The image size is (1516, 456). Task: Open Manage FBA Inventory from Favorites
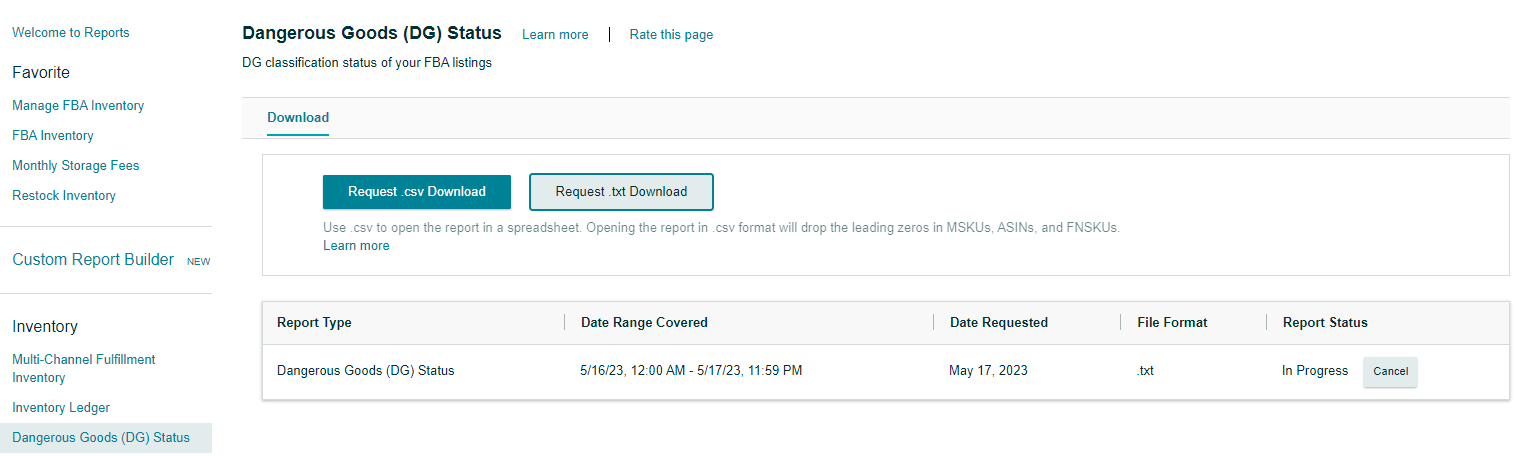point(78,106)
